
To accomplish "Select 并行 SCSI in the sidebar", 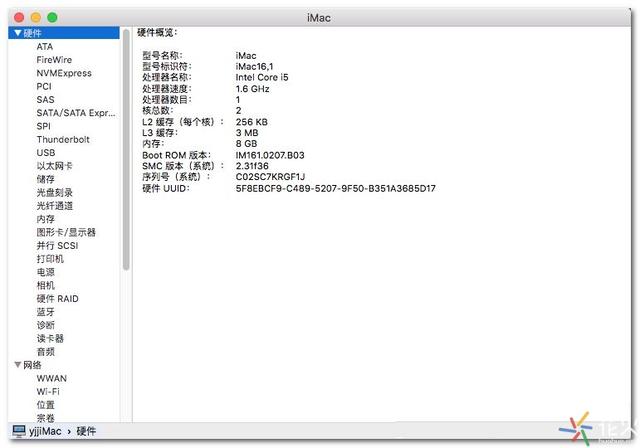I will 57,246.
